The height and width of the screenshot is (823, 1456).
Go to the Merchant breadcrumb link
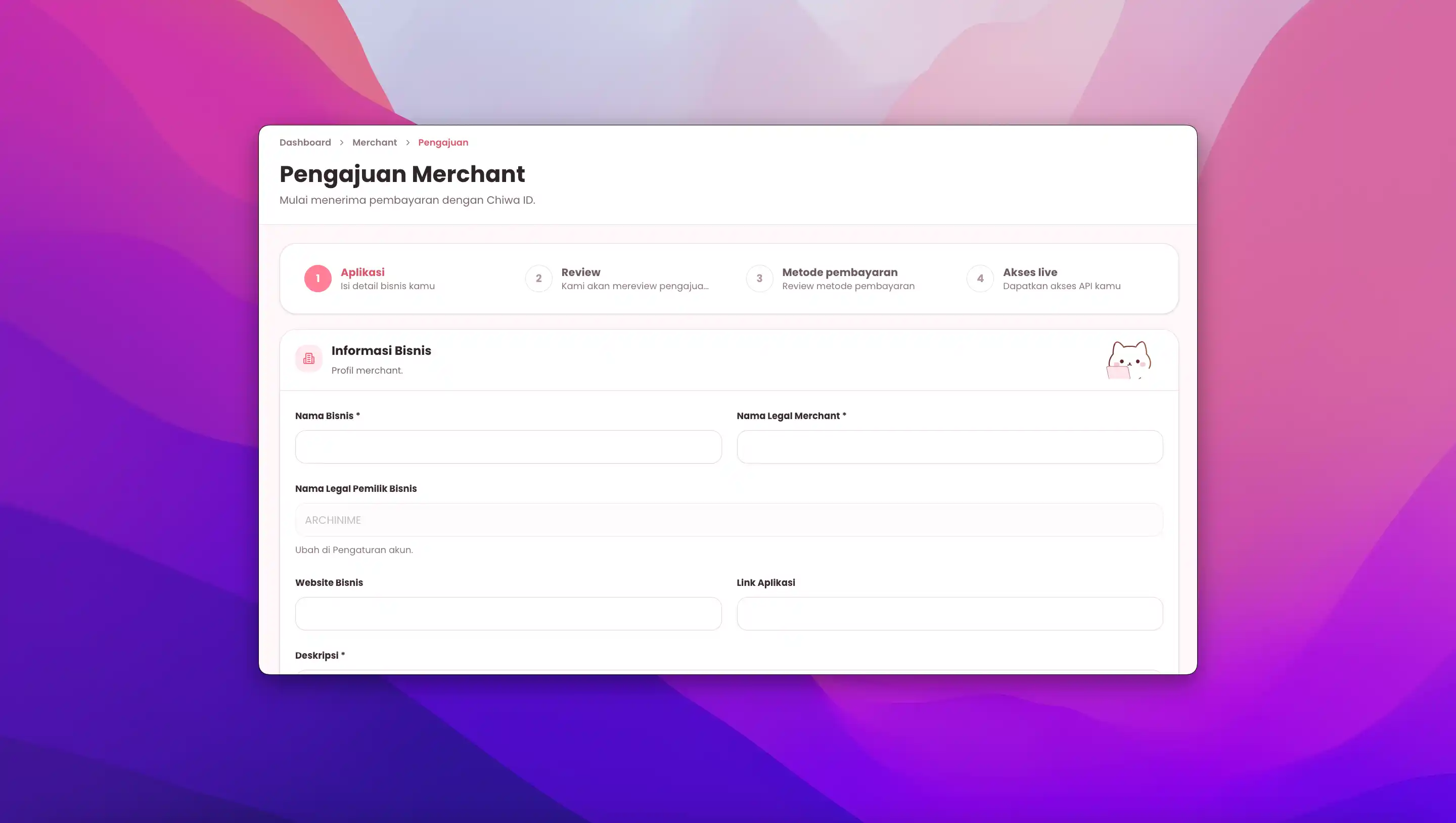click(x=374, y=143)
